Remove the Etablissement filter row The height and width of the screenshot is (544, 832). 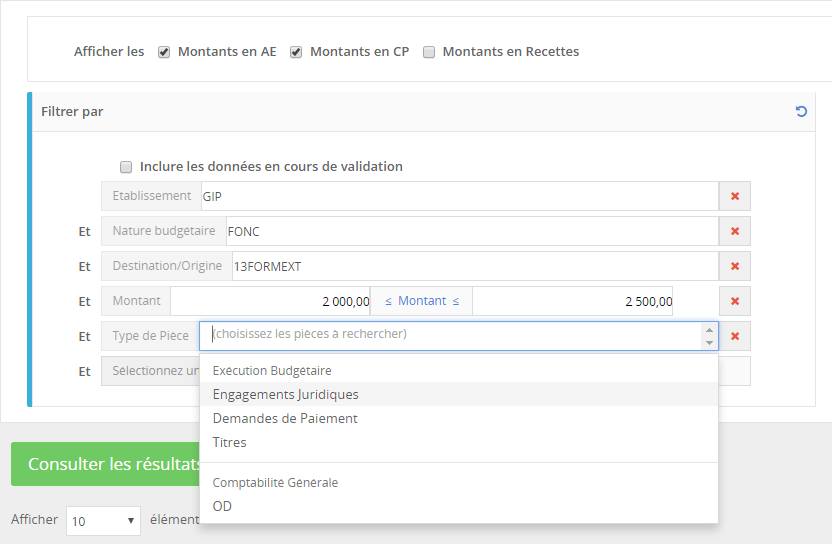tap(735, 196)
